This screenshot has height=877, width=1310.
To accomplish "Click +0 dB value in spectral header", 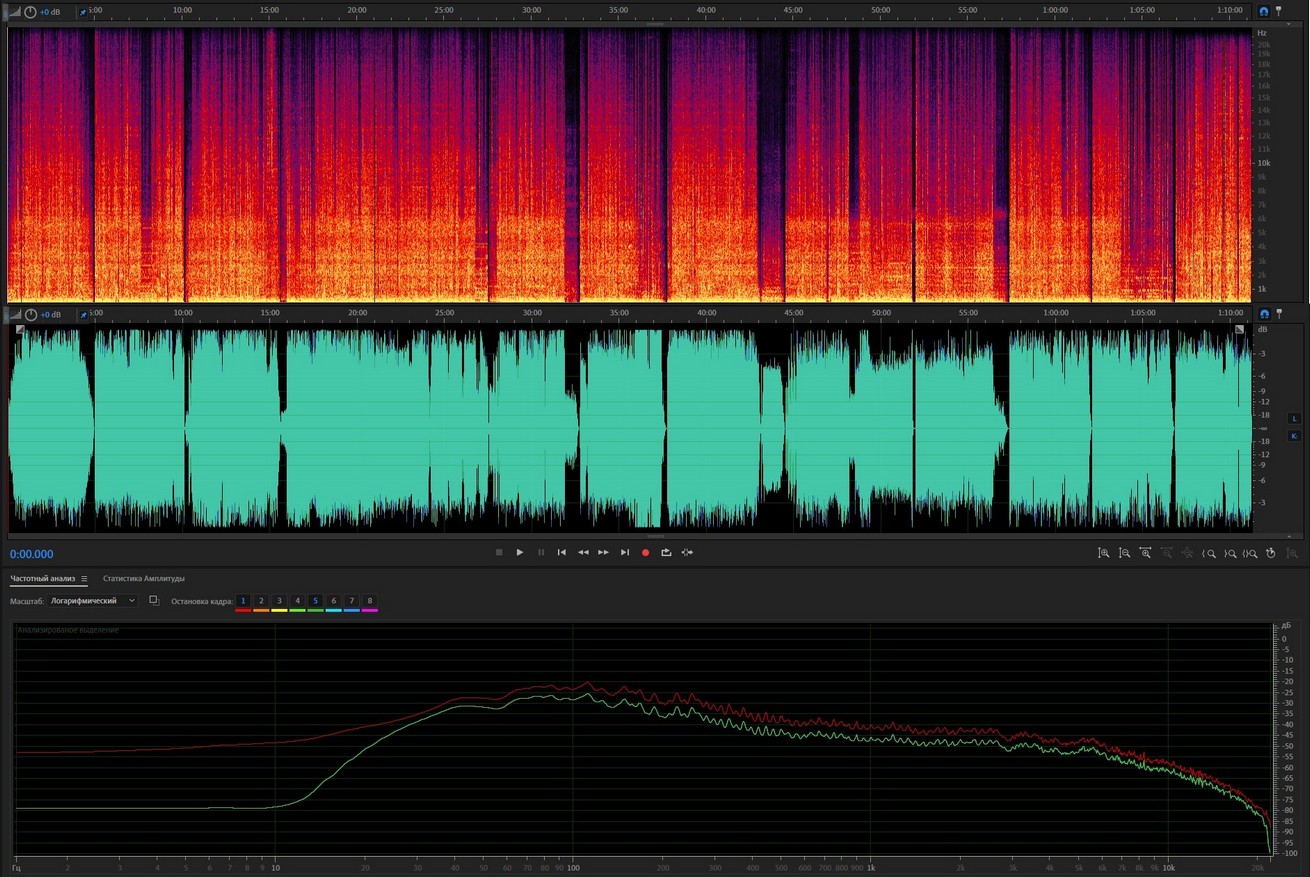I will click(51, 12).
